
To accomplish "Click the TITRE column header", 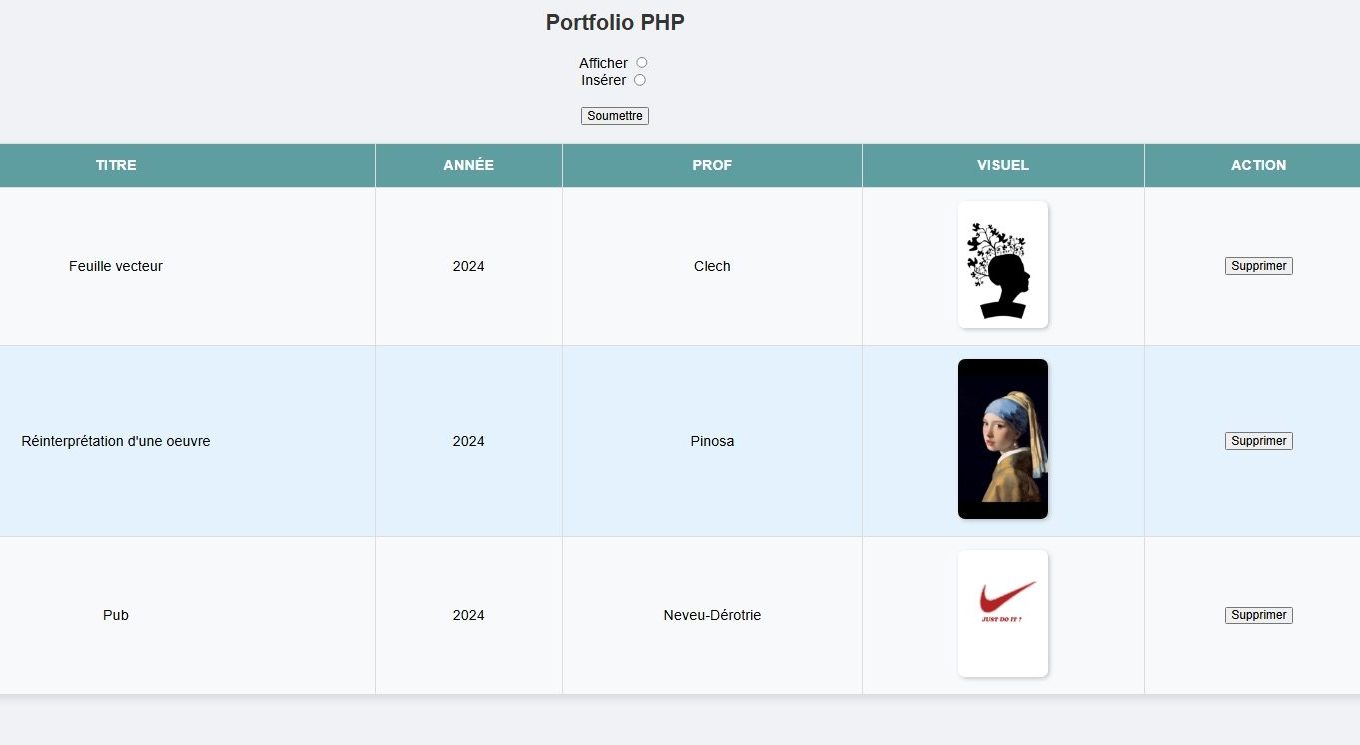I will 116,165.
